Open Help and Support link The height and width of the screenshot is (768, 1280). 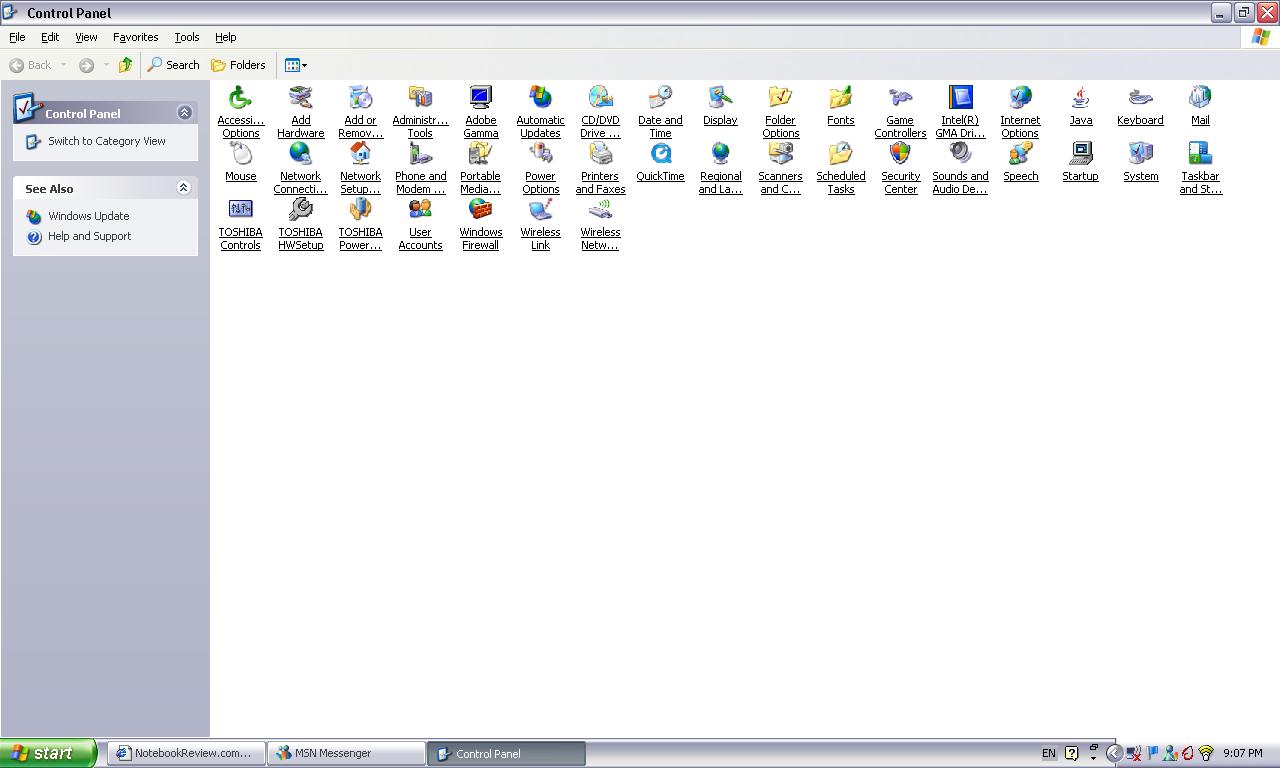[90, 236]
